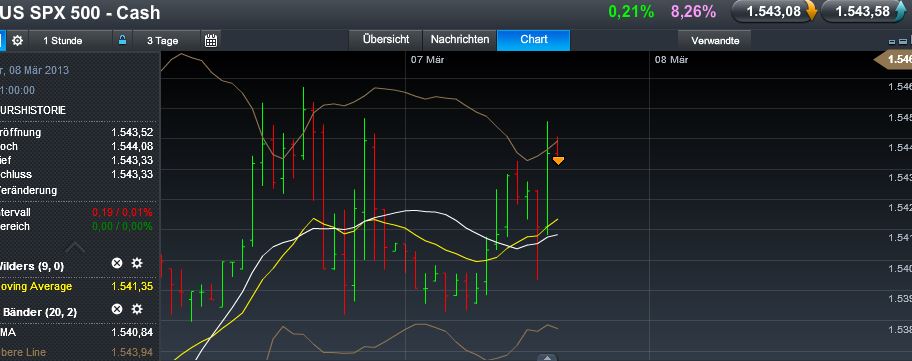Screen dimensions: 912x361
Task: Click the orange down-arrow chart marker
Action: click(558, 160)
